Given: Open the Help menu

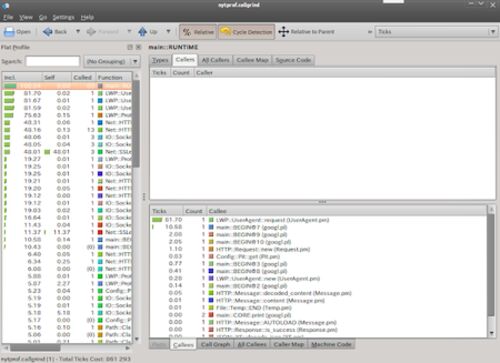Looking at the screenshot, I should [87, 17].
